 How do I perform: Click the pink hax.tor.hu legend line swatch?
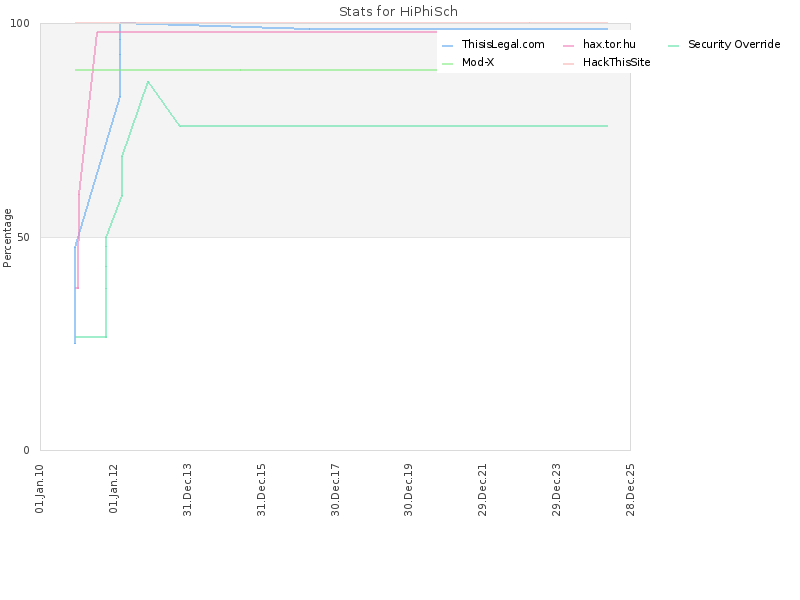568,46
